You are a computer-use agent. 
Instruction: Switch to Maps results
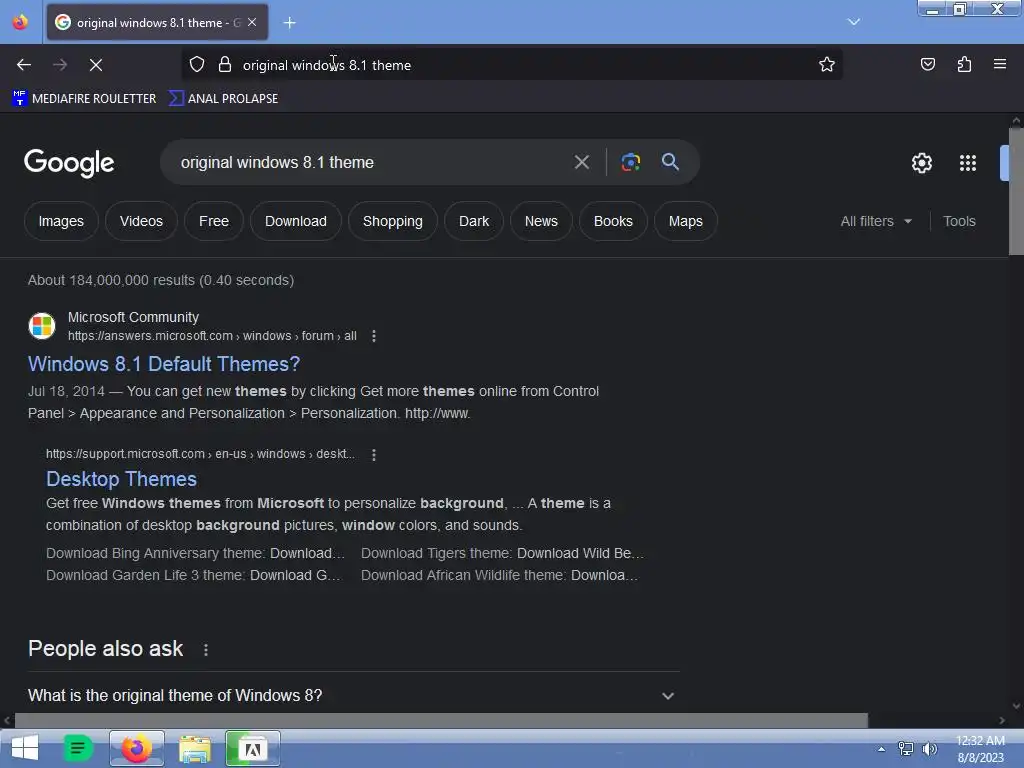[686, 221]
